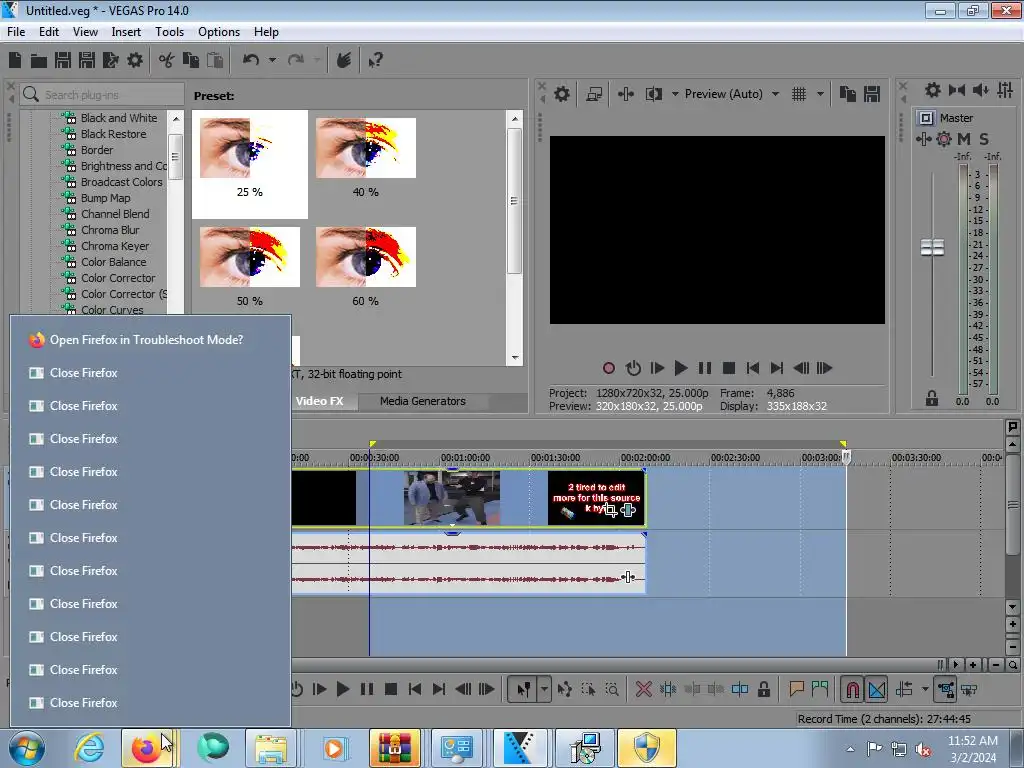The height and width of the screenshot is (768, 1024).
Task: Open the Options menu
Action: (x=219, y=31)
